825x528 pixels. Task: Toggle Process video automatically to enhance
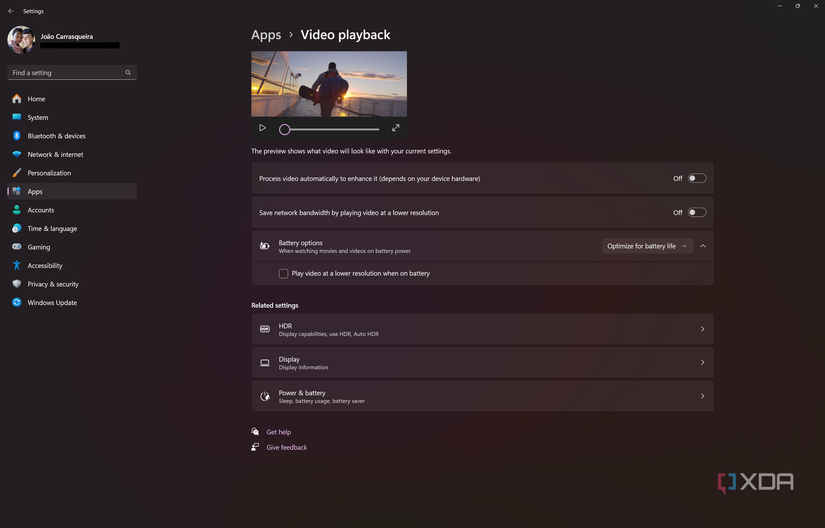697,178
